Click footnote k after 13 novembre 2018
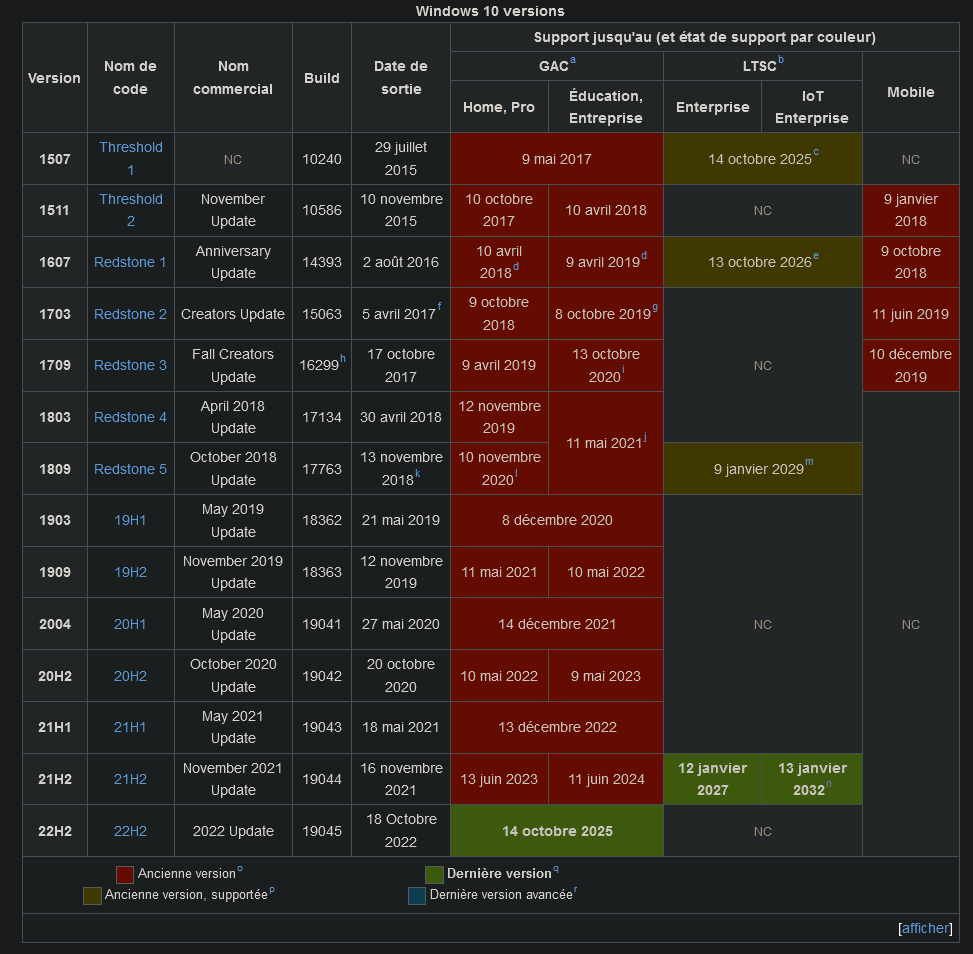 coord(418,474)
